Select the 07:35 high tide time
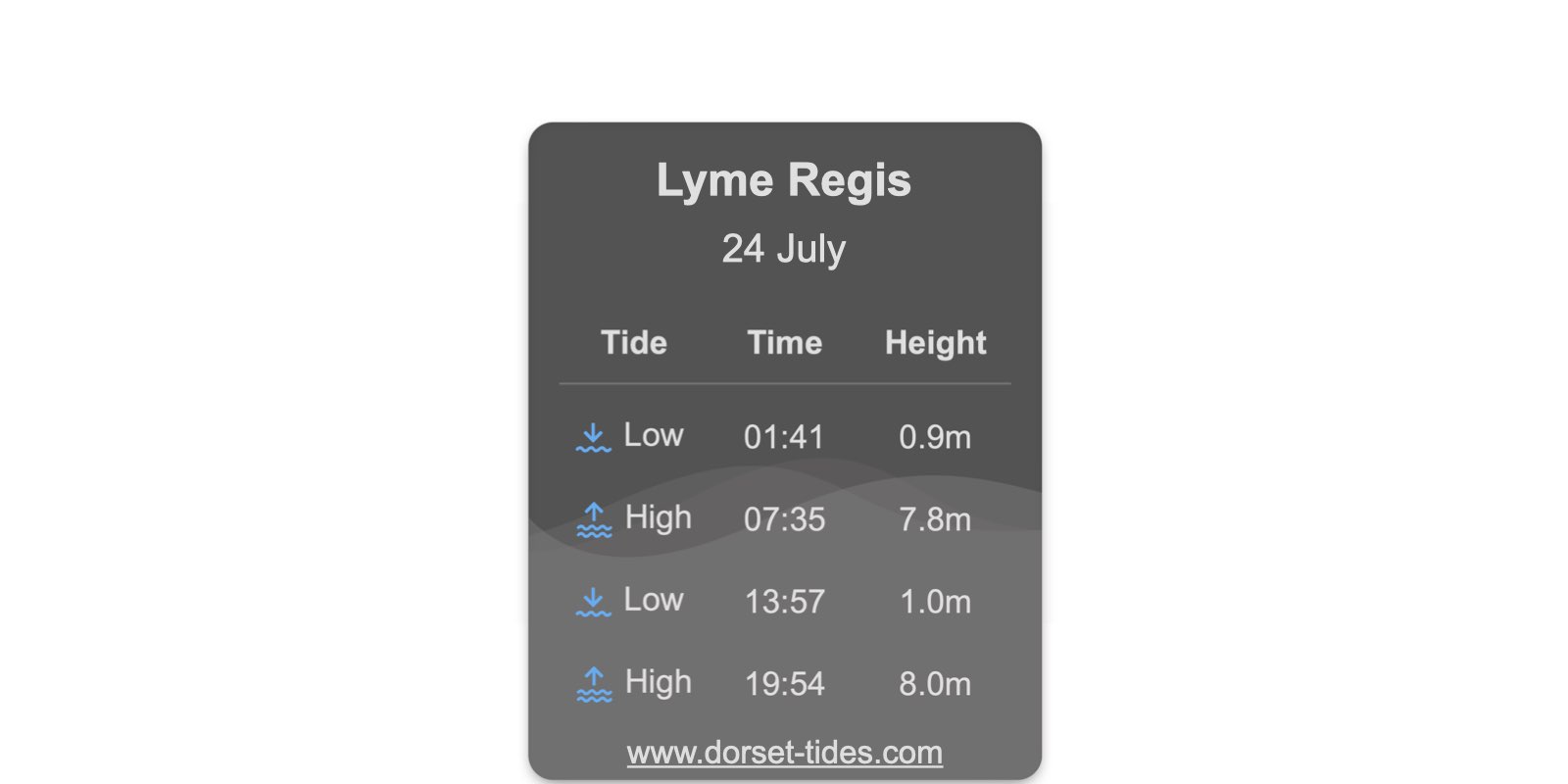Viewport: 1568px width, 784px height. [784, 519]
